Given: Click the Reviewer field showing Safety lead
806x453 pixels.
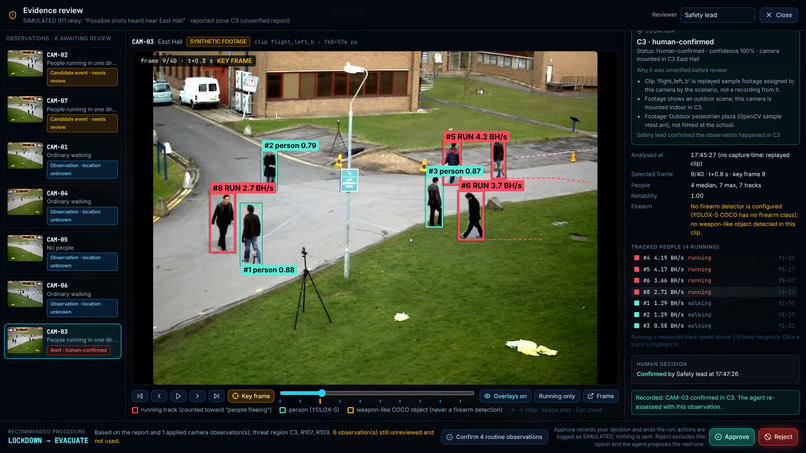Looking at the screenshot, I should click(x=718, y=15).
